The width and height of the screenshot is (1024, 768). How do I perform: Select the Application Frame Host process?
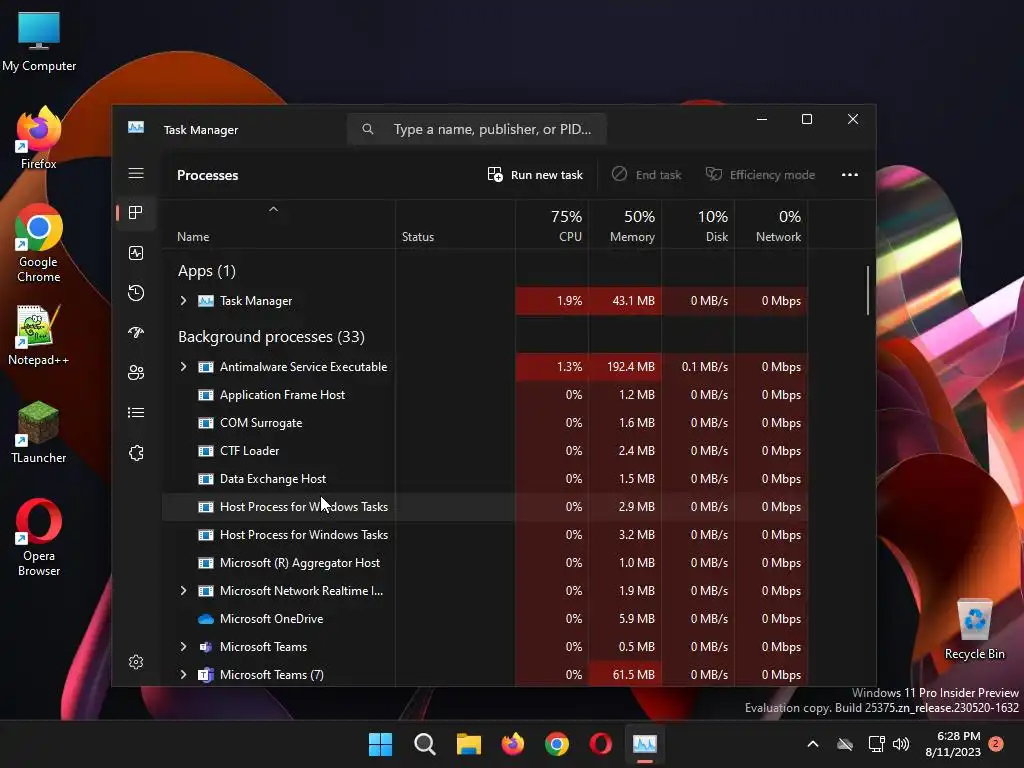(485, 394)
